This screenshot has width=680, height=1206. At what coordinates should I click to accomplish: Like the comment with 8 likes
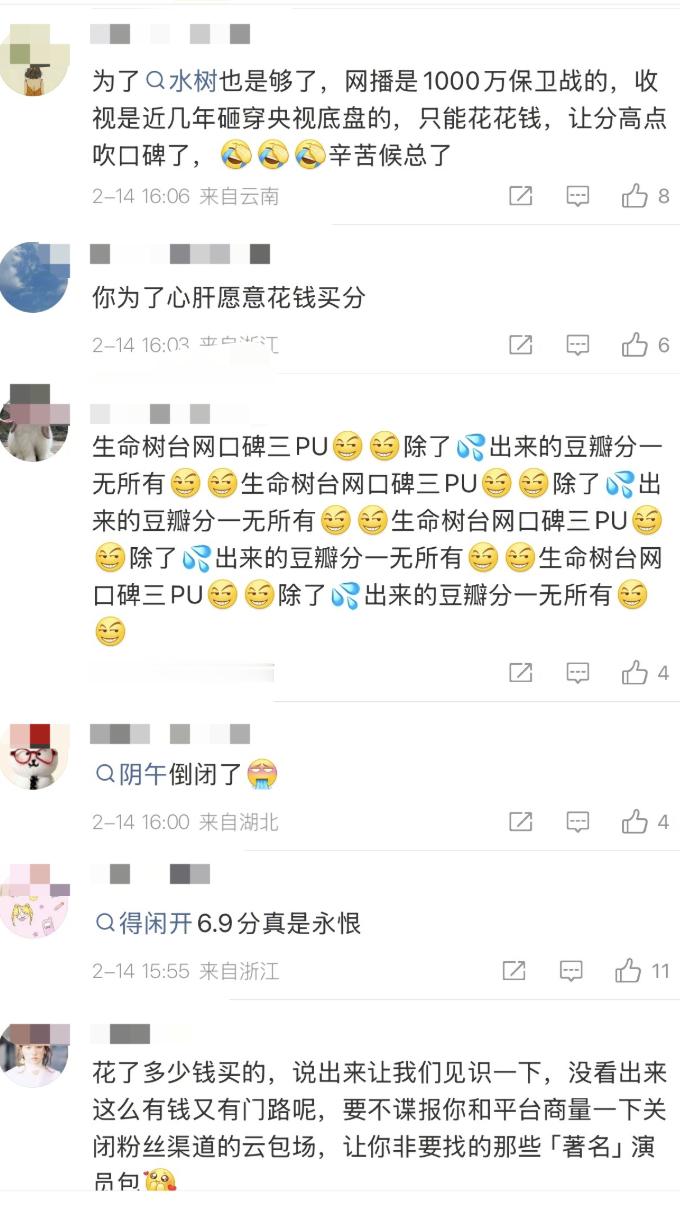point(645,196)
